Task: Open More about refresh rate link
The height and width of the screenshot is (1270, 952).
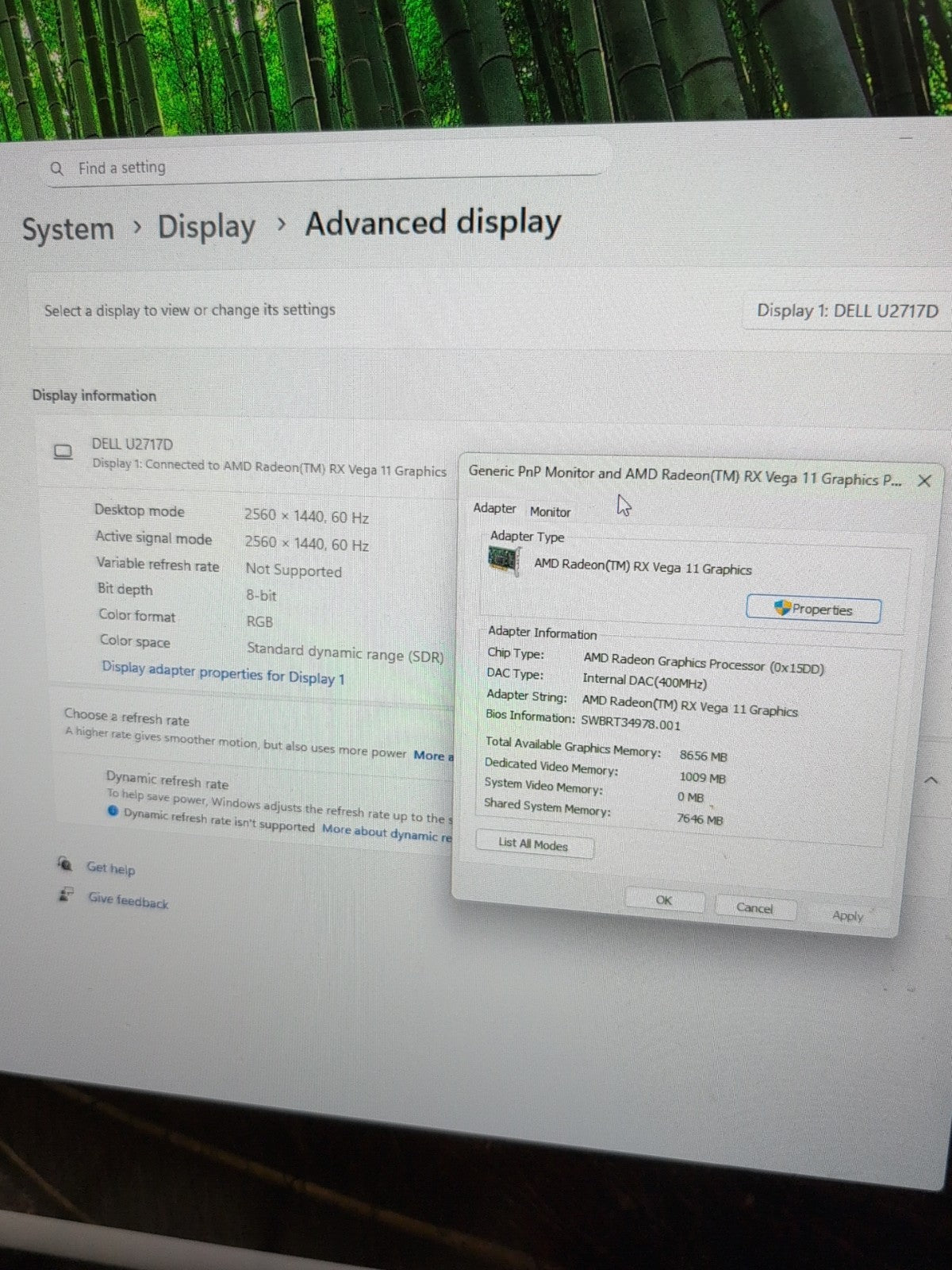Action: [433, 755]
